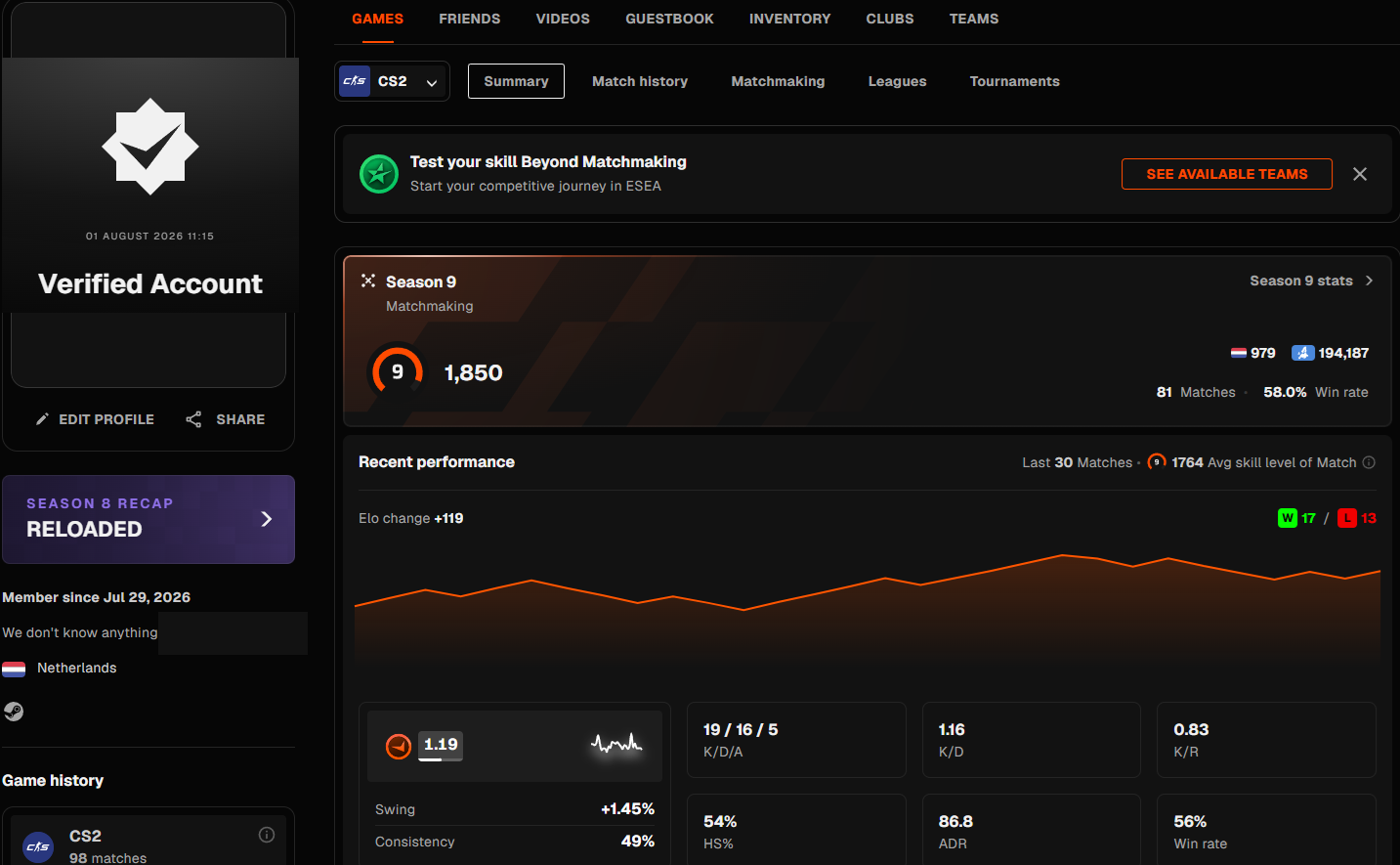This screenshot has height=865, width=1400.
Task: Open the Leagues sub-tab
Action: click(897, 81)
